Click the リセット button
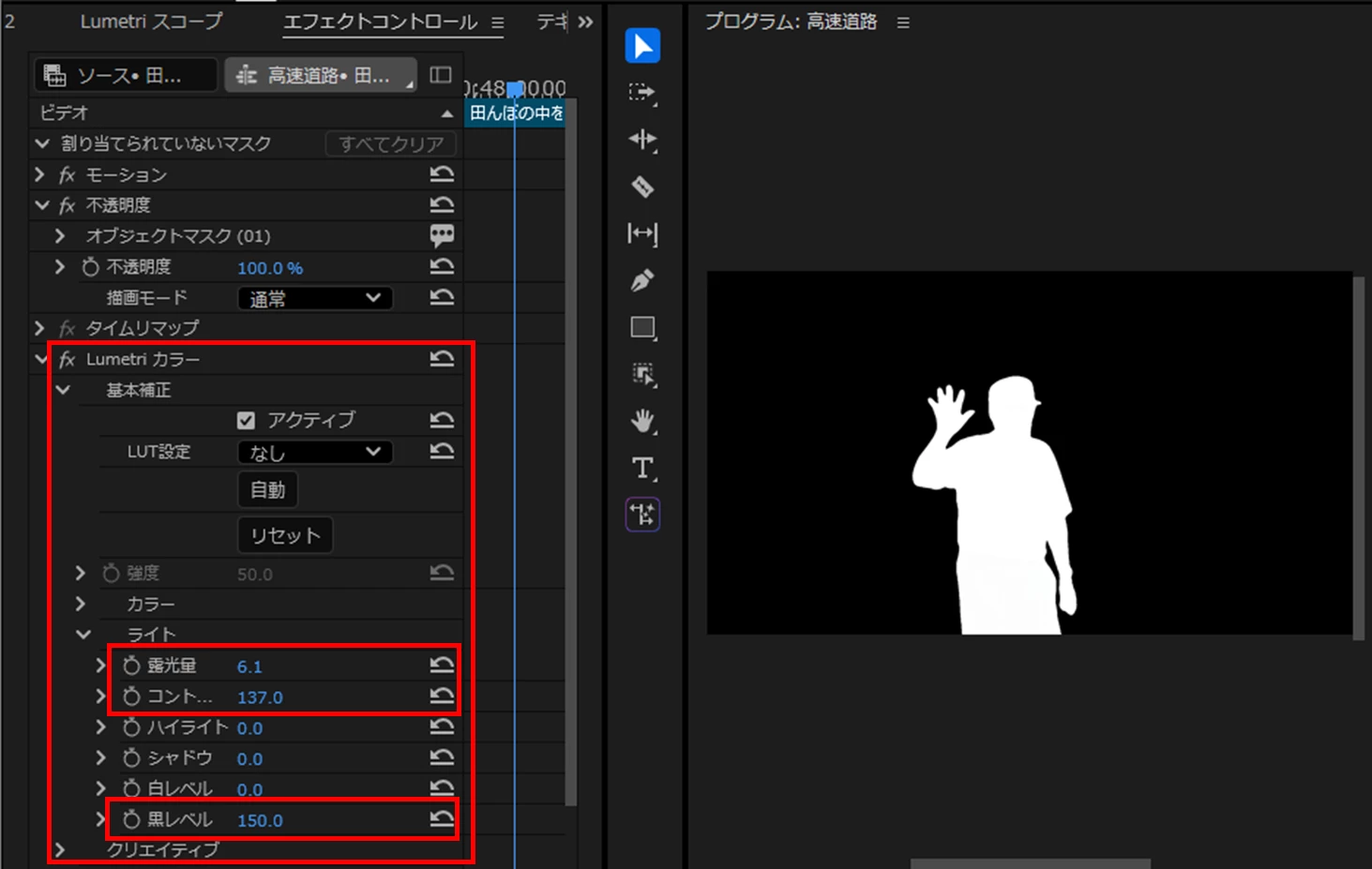 285,535
